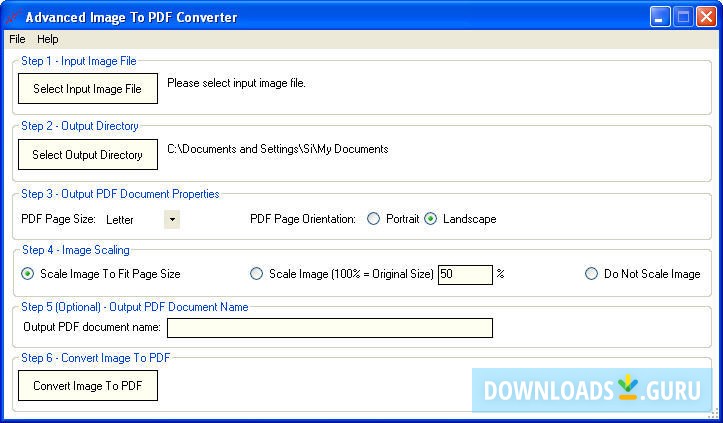Click Select Output Directory button
This screenshot has width=723, height=423.
[x=88, y=155]
